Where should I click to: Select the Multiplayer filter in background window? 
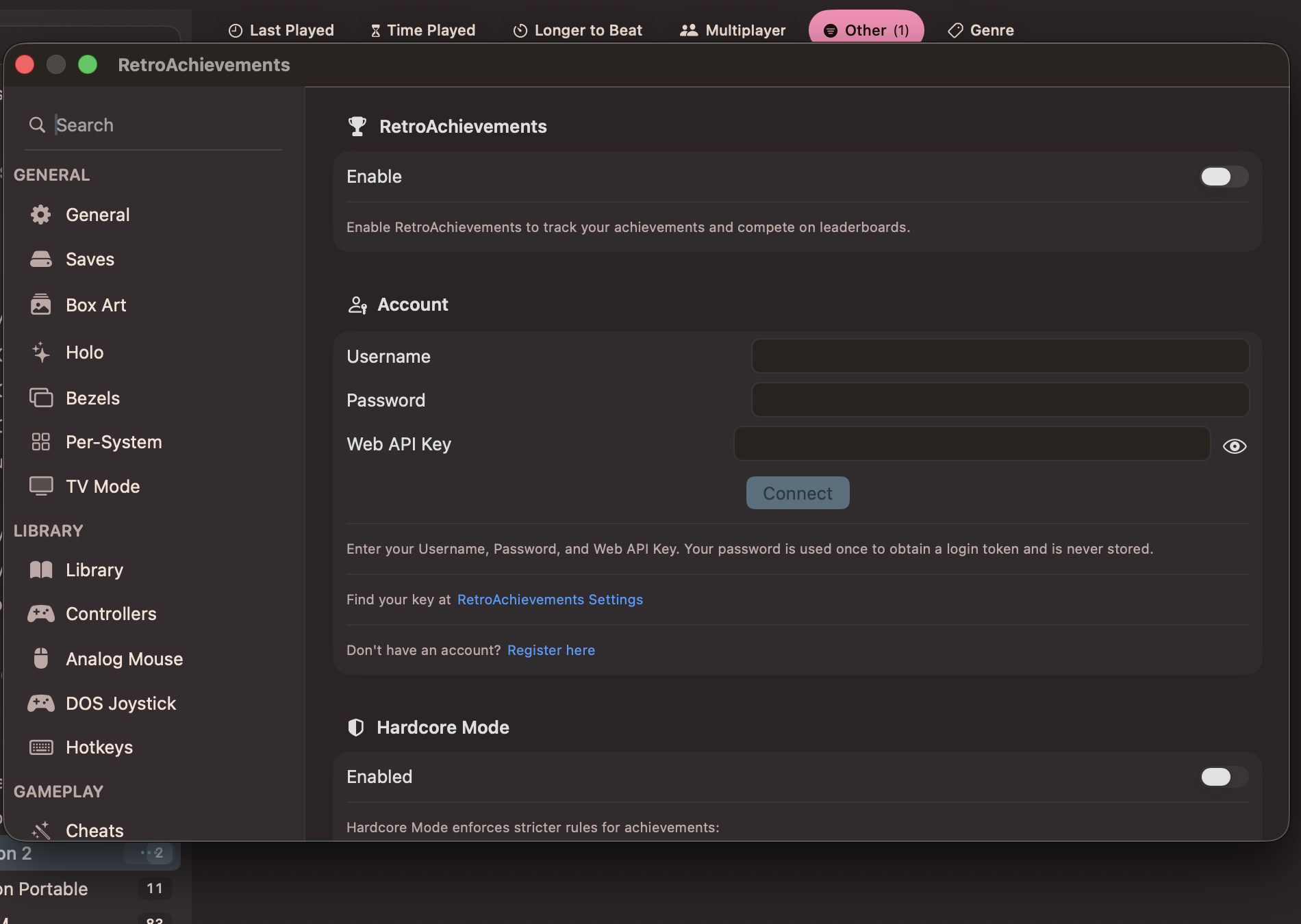[x=733, y=30]
